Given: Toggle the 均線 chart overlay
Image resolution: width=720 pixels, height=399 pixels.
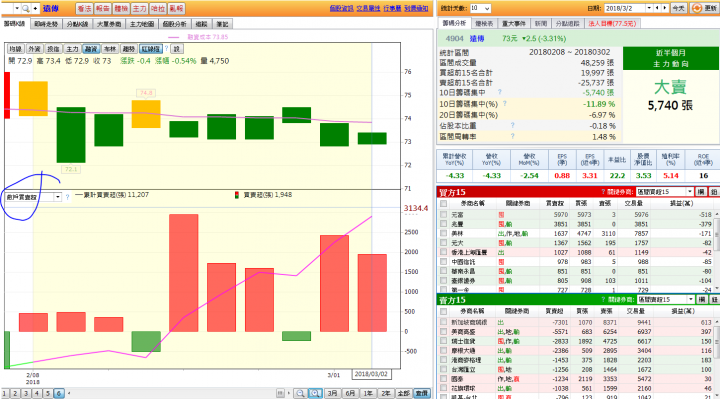Looking at the screenshot, I should pos(16,49).
